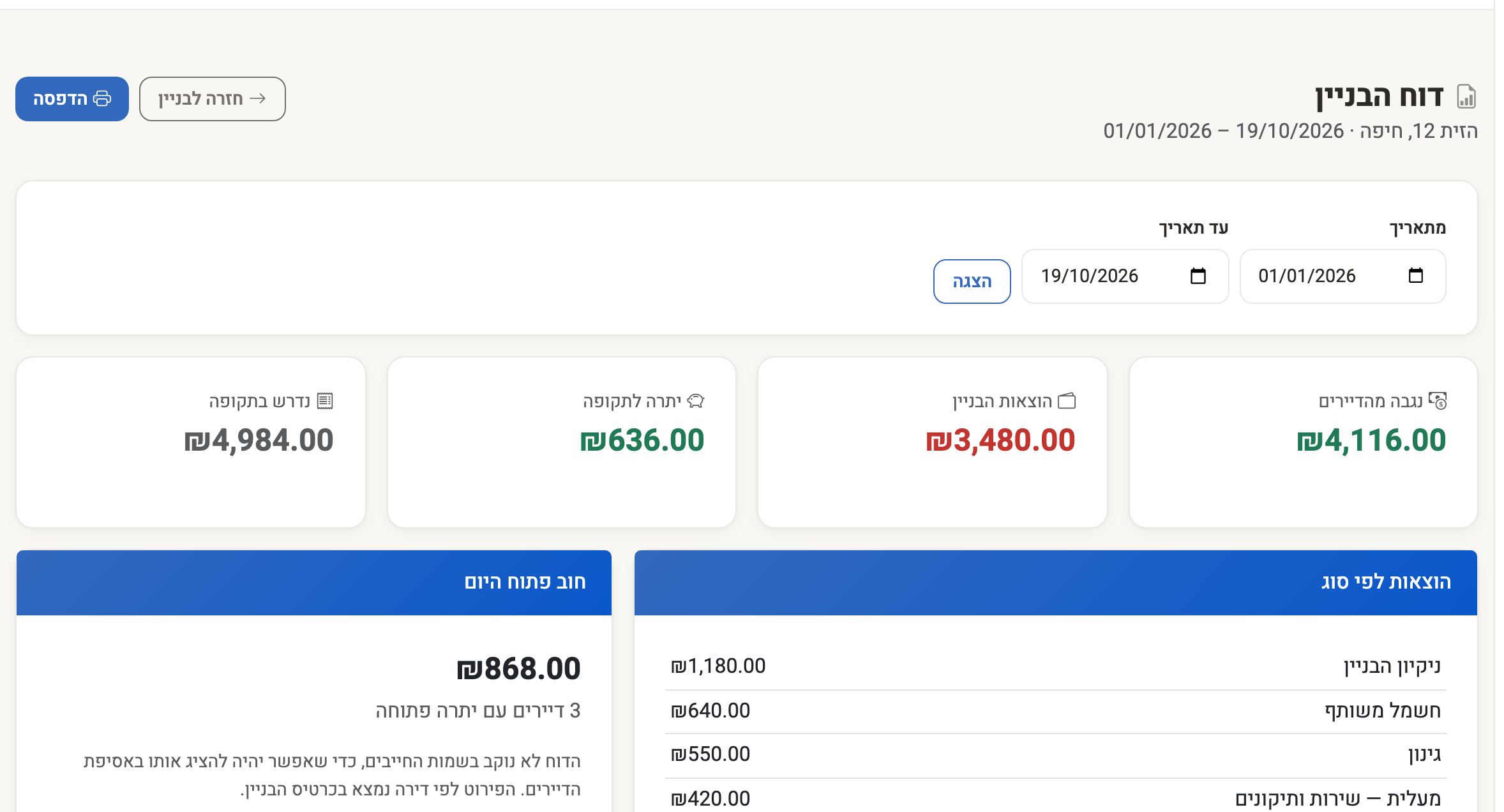
Task: Click the דוח הבניין page title
Action: point(1380,97)
